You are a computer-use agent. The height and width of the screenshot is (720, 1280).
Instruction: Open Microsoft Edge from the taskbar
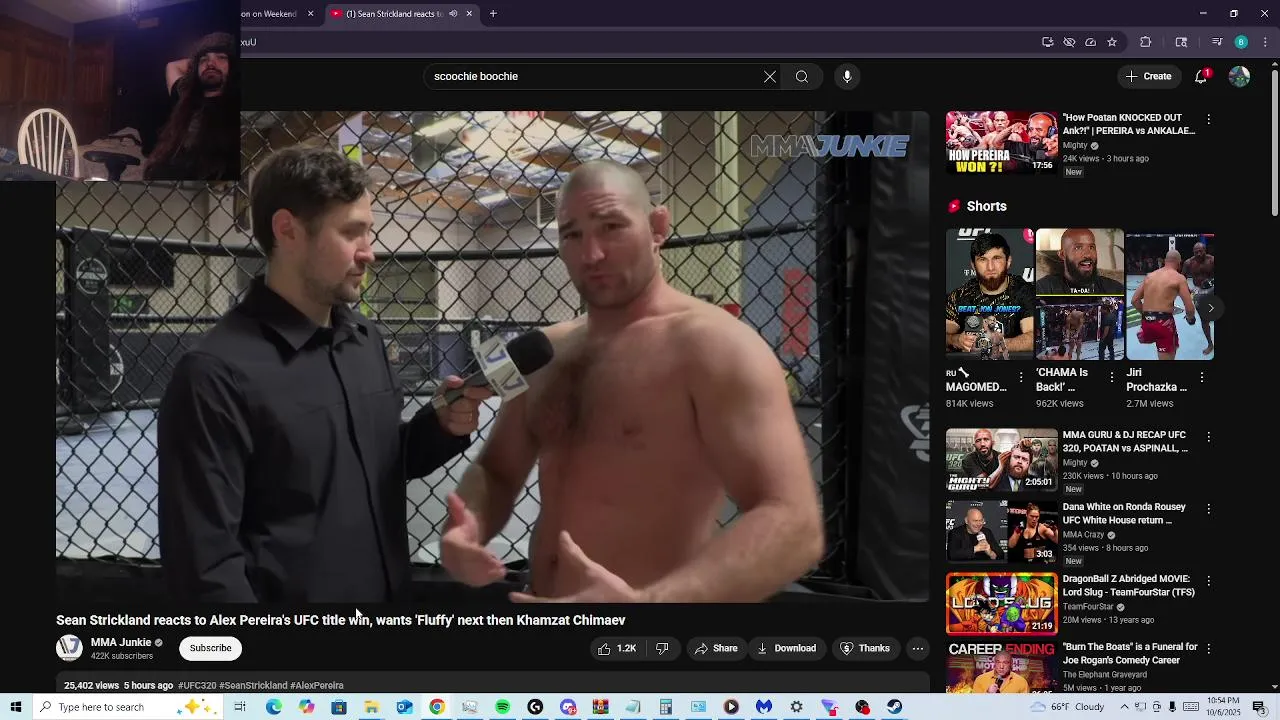274,707
